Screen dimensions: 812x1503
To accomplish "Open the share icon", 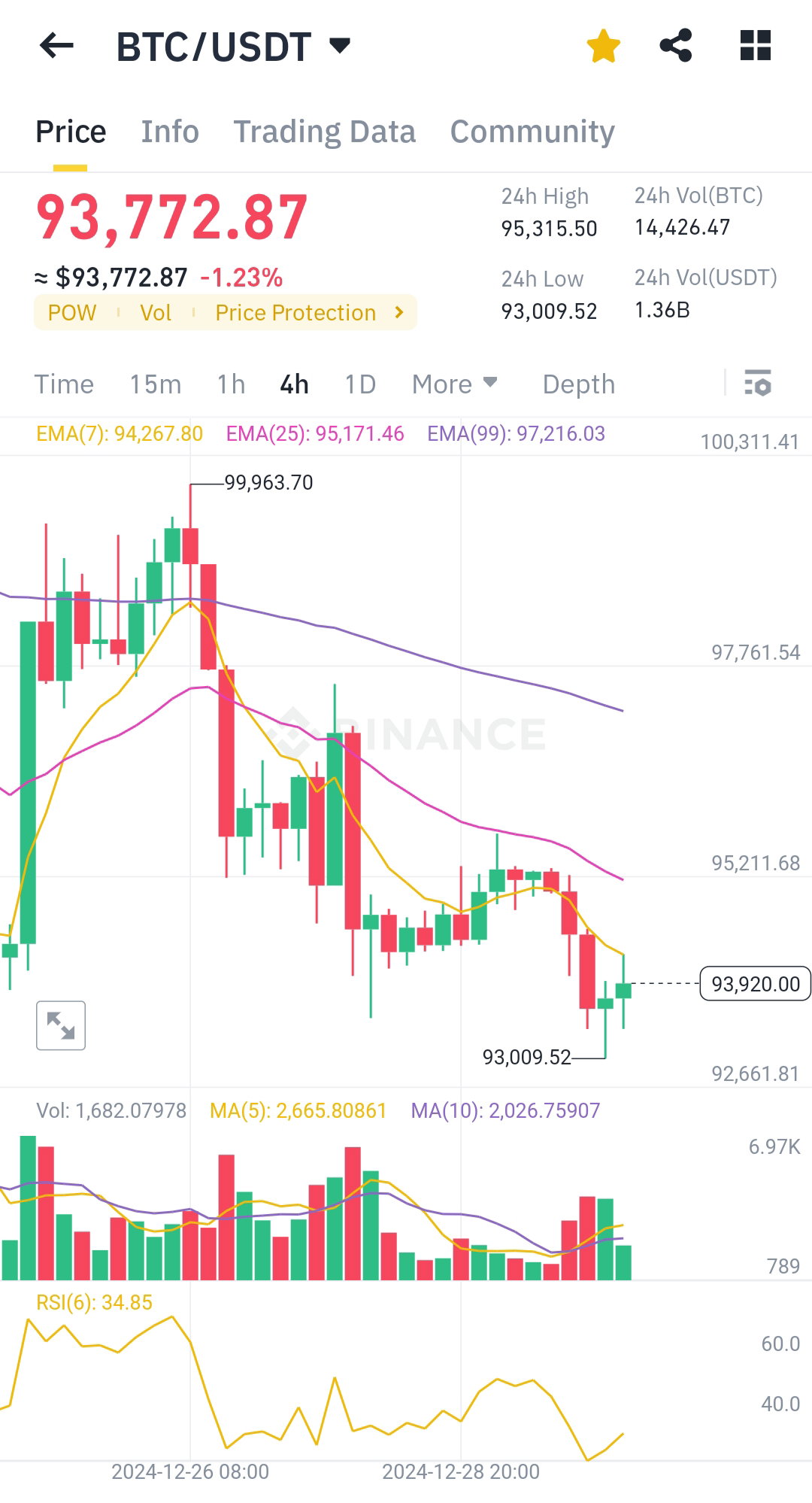I will coord(676,46).
